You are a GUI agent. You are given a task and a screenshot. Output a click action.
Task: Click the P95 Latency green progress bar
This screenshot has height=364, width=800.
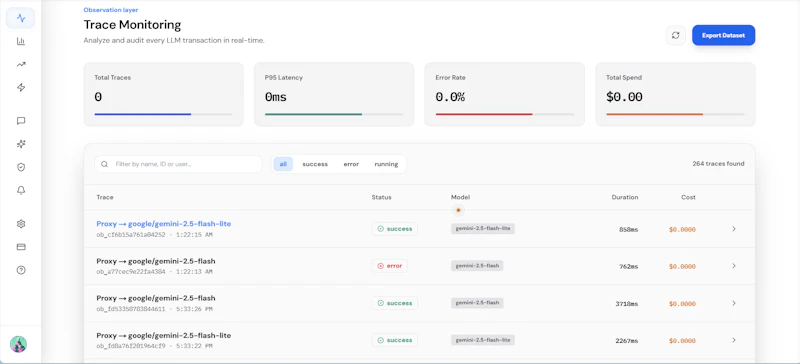(x=334, y=114)
